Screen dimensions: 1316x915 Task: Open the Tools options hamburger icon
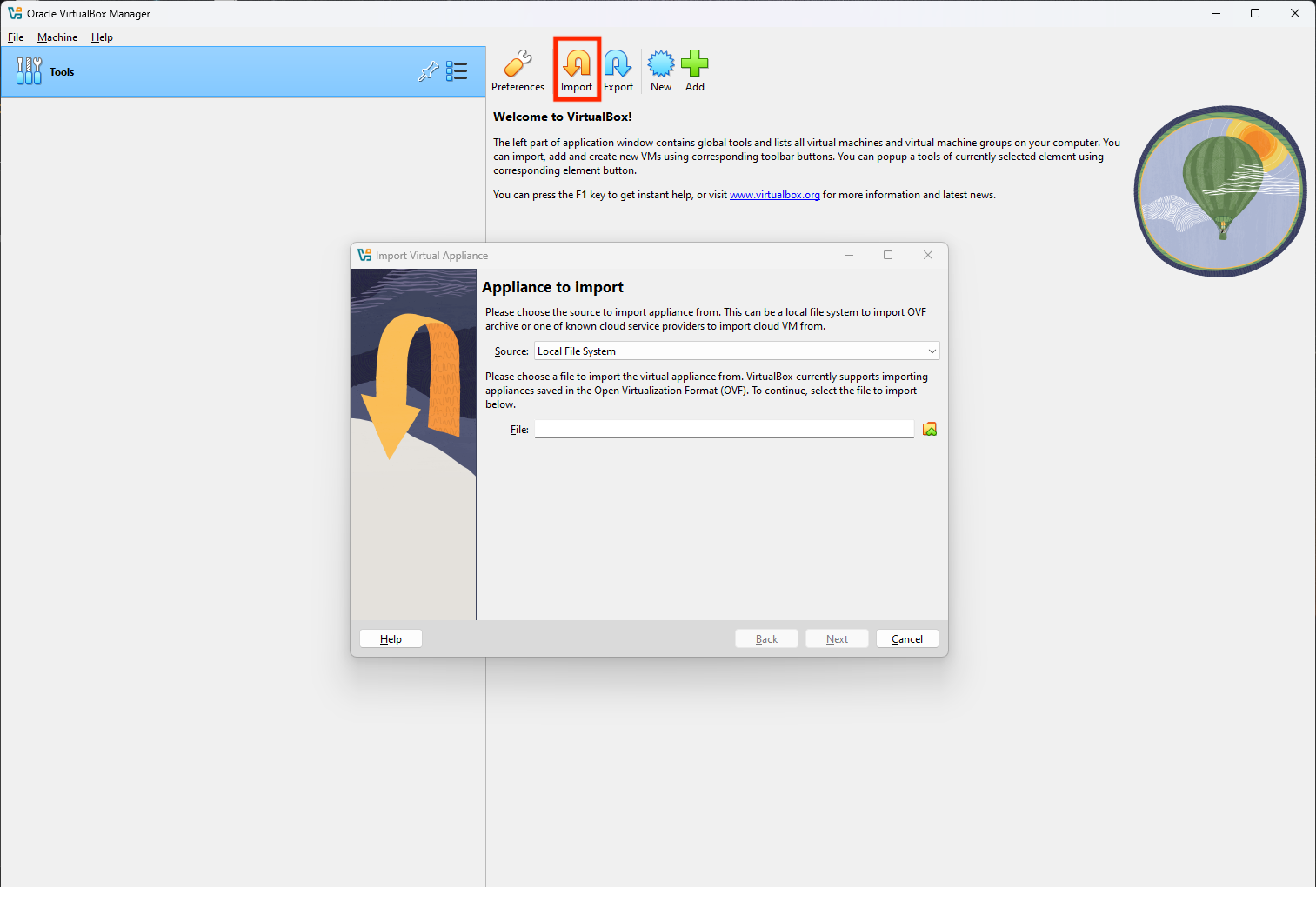[457, 71]
